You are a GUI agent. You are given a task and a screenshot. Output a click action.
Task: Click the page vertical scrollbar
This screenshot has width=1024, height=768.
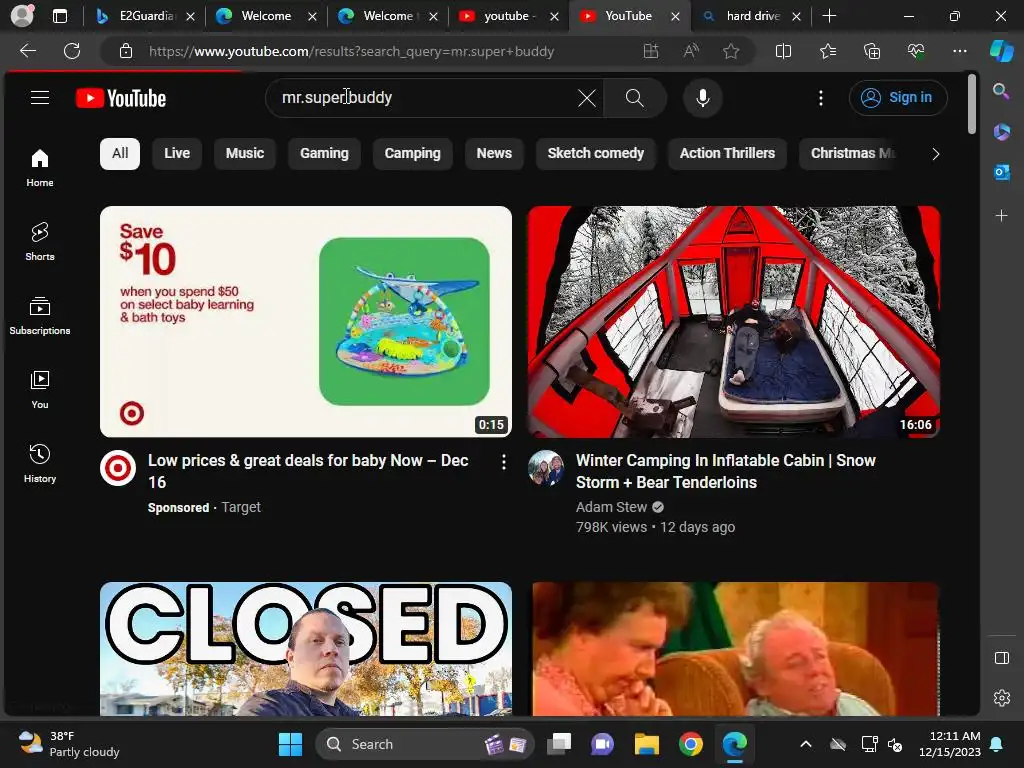(x=972, y=104)
